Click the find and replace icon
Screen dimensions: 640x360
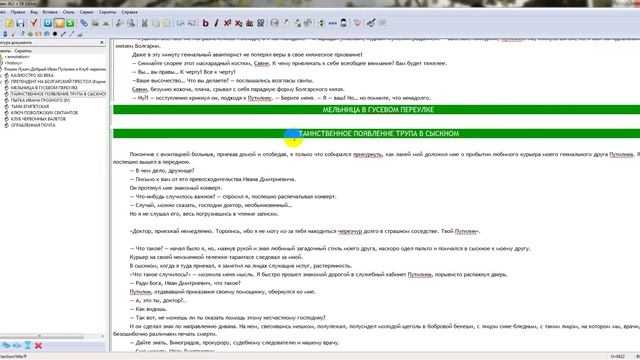tap(131, 23)
